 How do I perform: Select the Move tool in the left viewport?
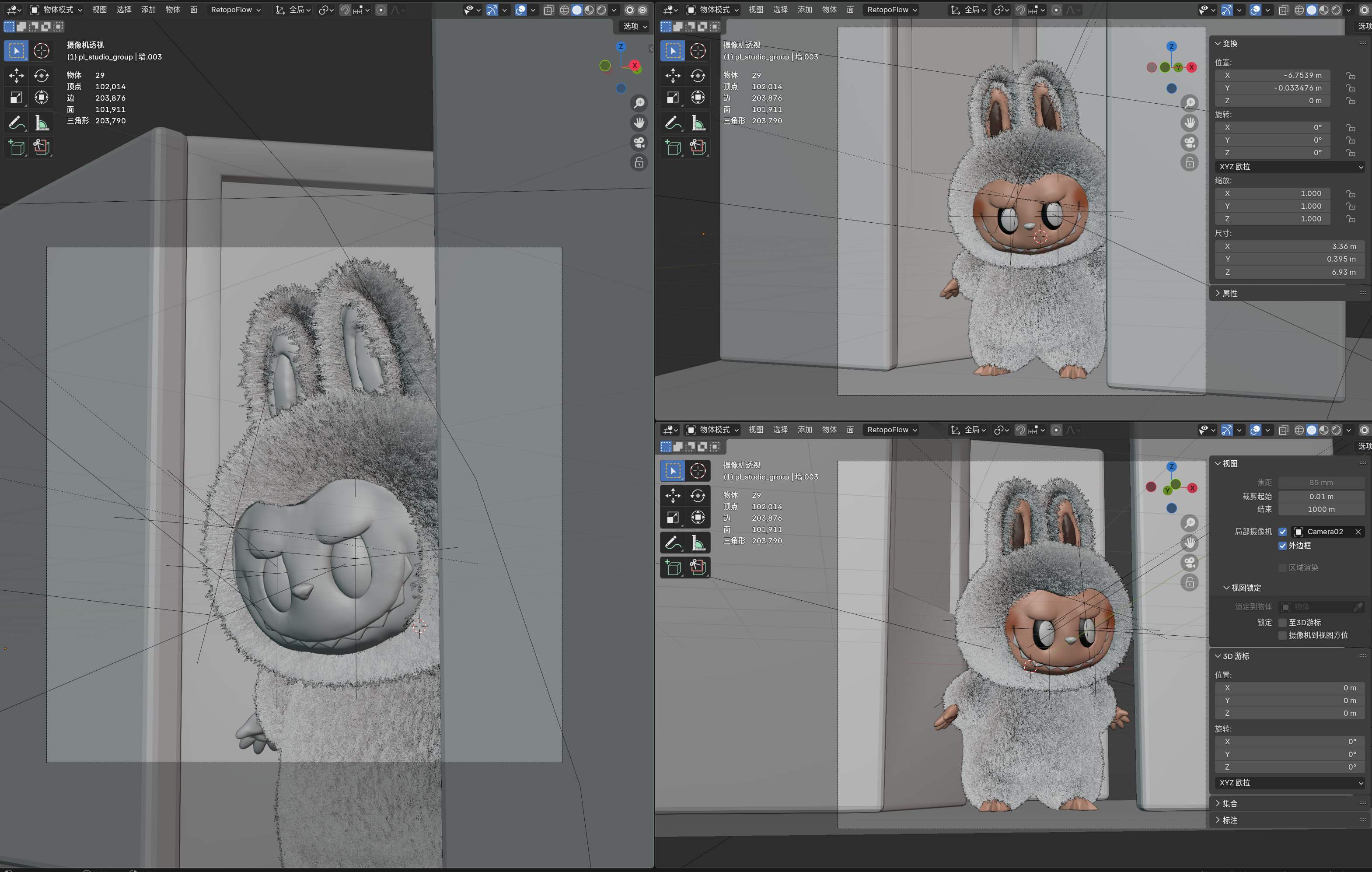click(17, 75)
